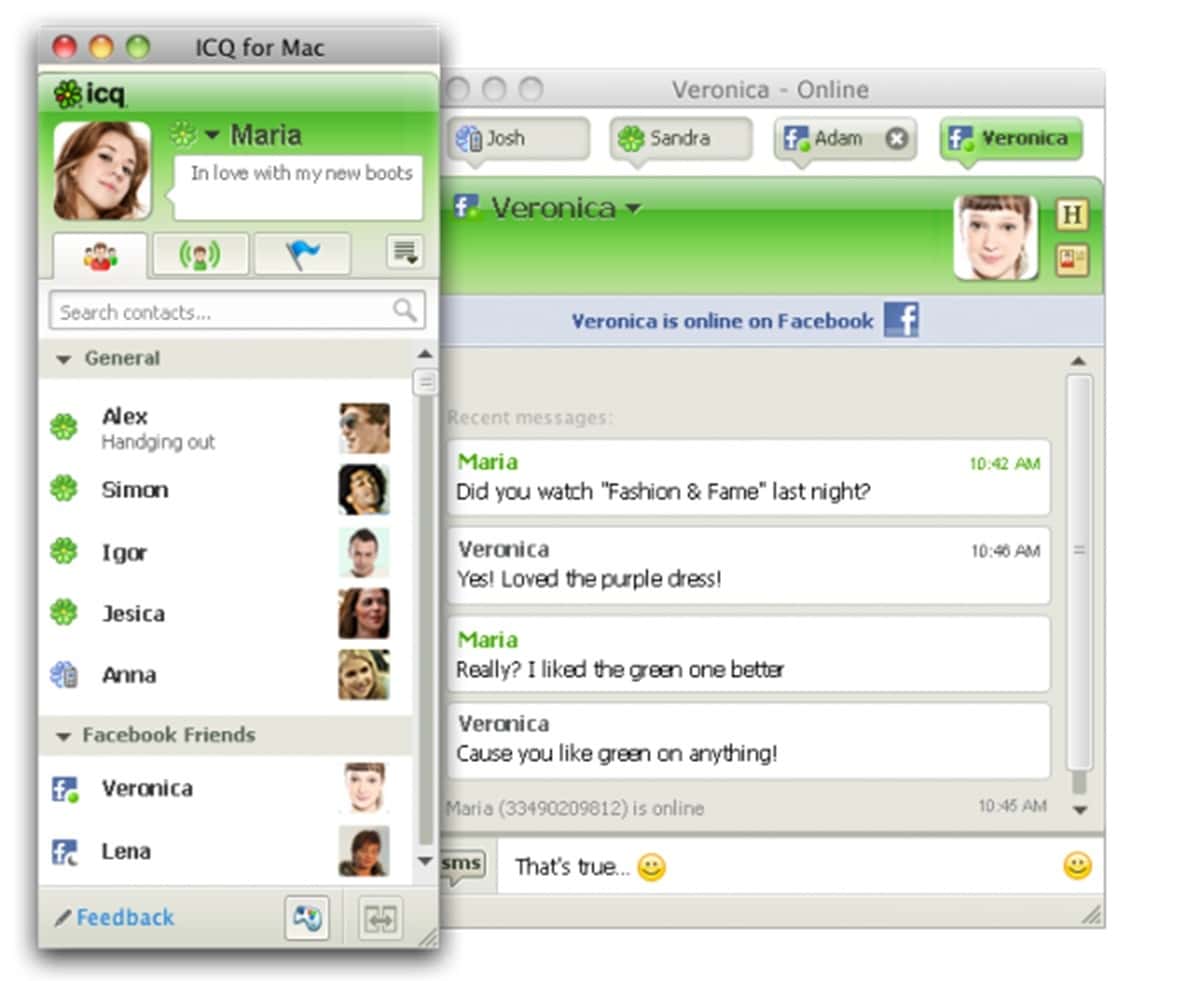Screen dimensions: 1200x981
Task: Open Veronica name dropdown in chat header
Action: pos(632,208)
